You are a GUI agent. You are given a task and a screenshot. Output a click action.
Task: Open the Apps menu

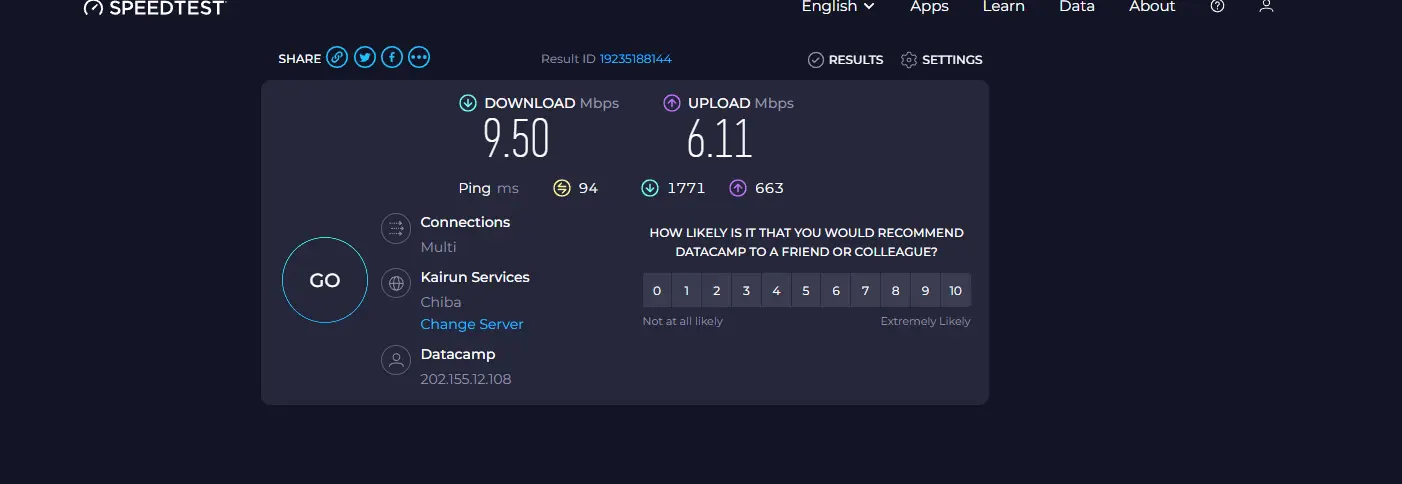point(929,6)
